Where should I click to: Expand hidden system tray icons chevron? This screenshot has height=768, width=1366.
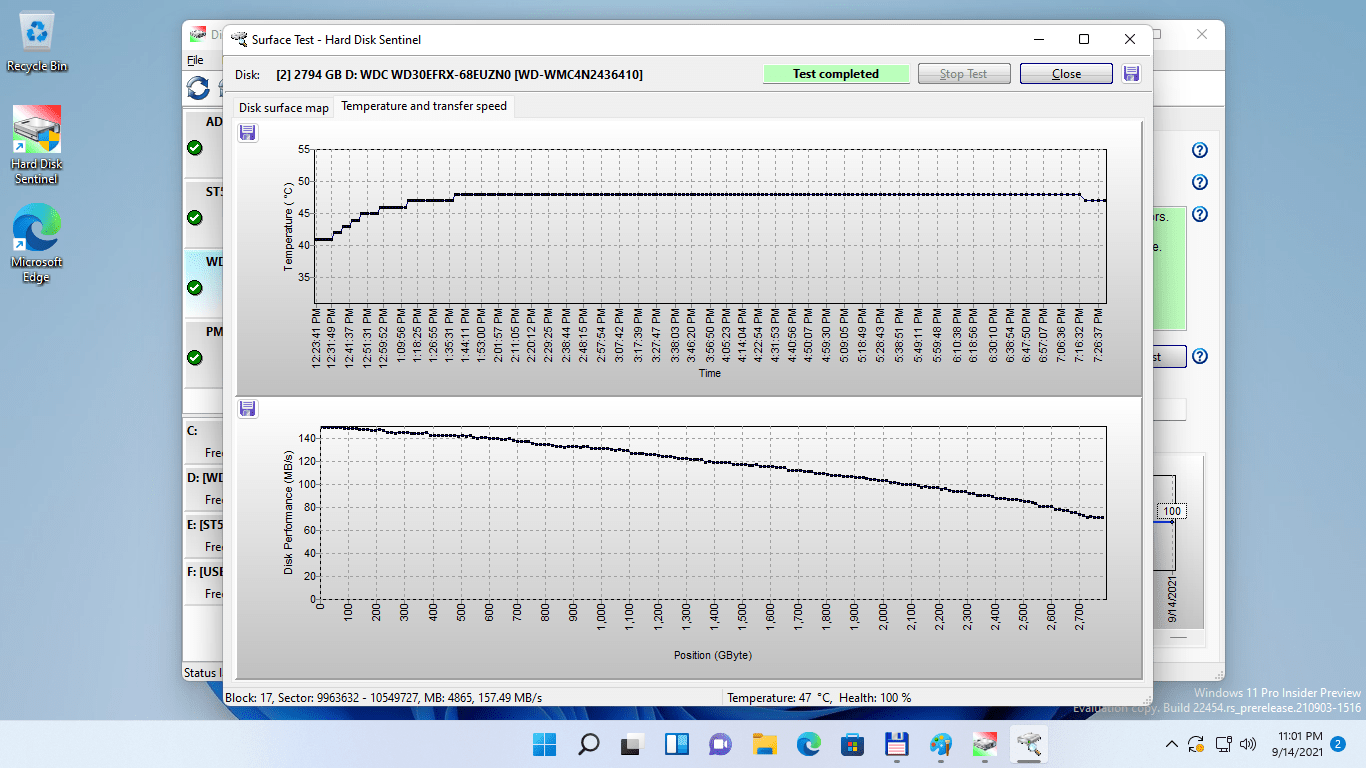[1172, 744]
